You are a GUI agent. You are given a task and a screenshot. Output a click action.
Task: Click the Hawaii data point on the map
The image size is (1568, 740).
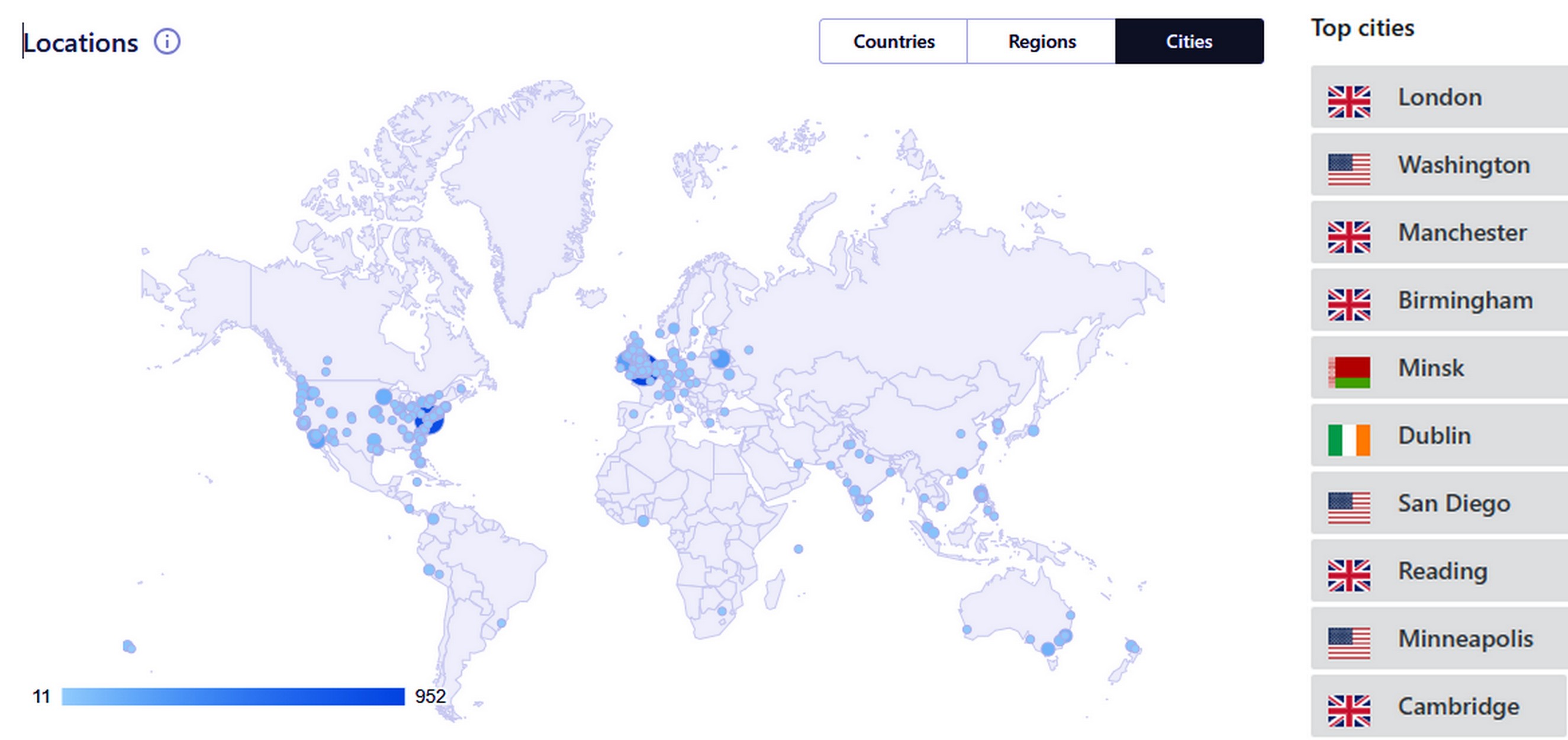129,646
